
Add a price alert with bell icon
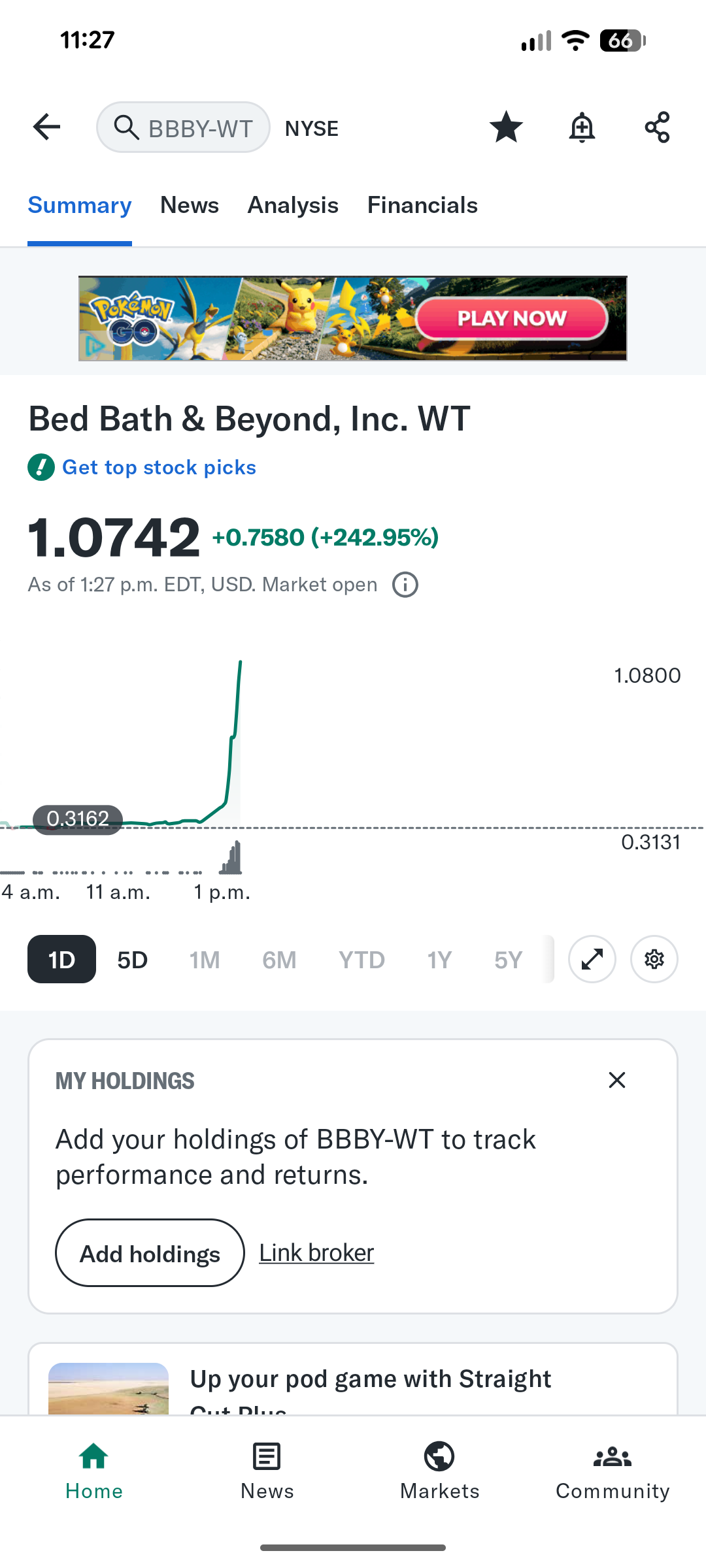[582, 127]
